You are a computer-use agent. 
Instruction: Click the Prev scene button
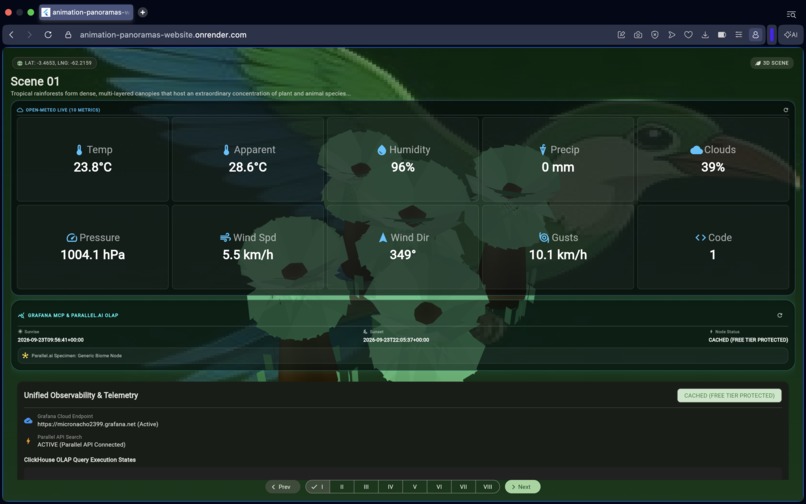pyautogui.click(x=282, y=487)
